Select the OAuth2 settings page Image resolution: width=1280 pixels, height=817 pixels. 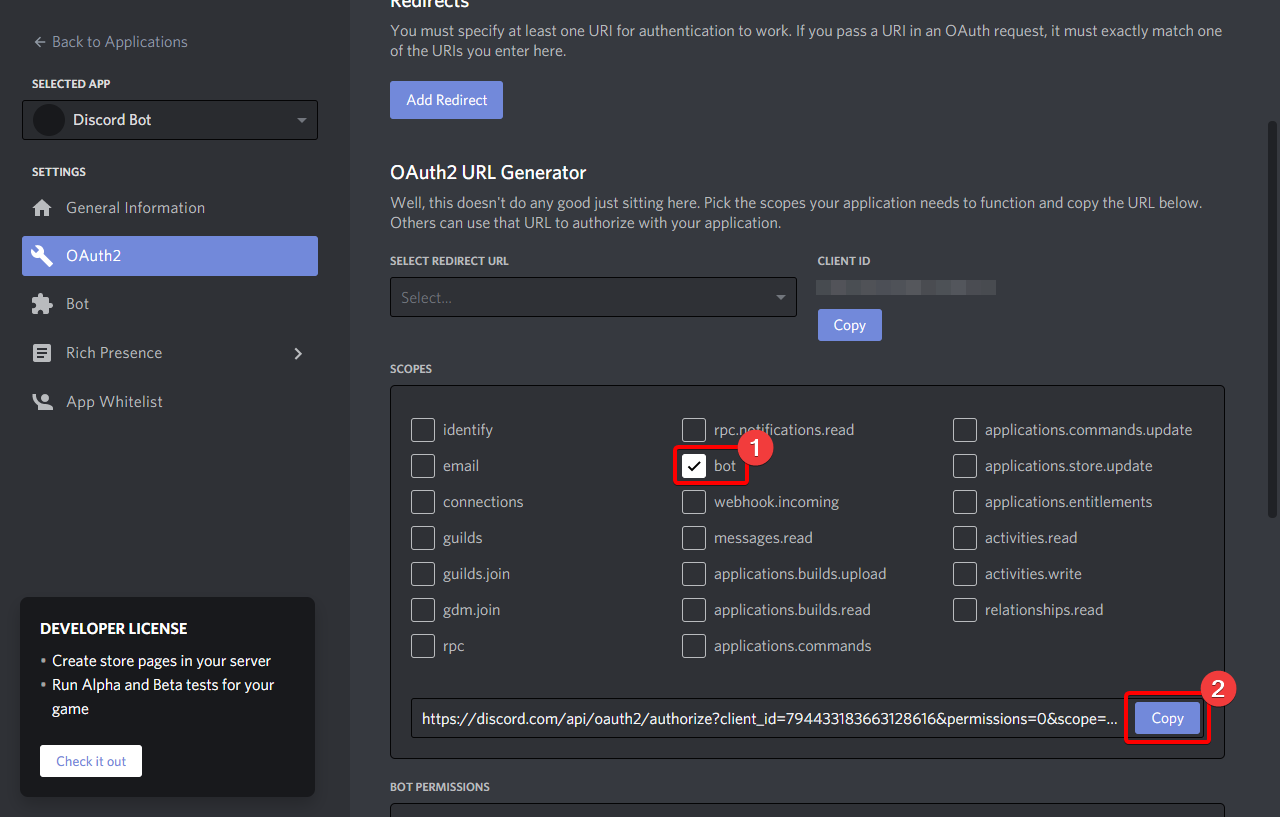[170, 256]
